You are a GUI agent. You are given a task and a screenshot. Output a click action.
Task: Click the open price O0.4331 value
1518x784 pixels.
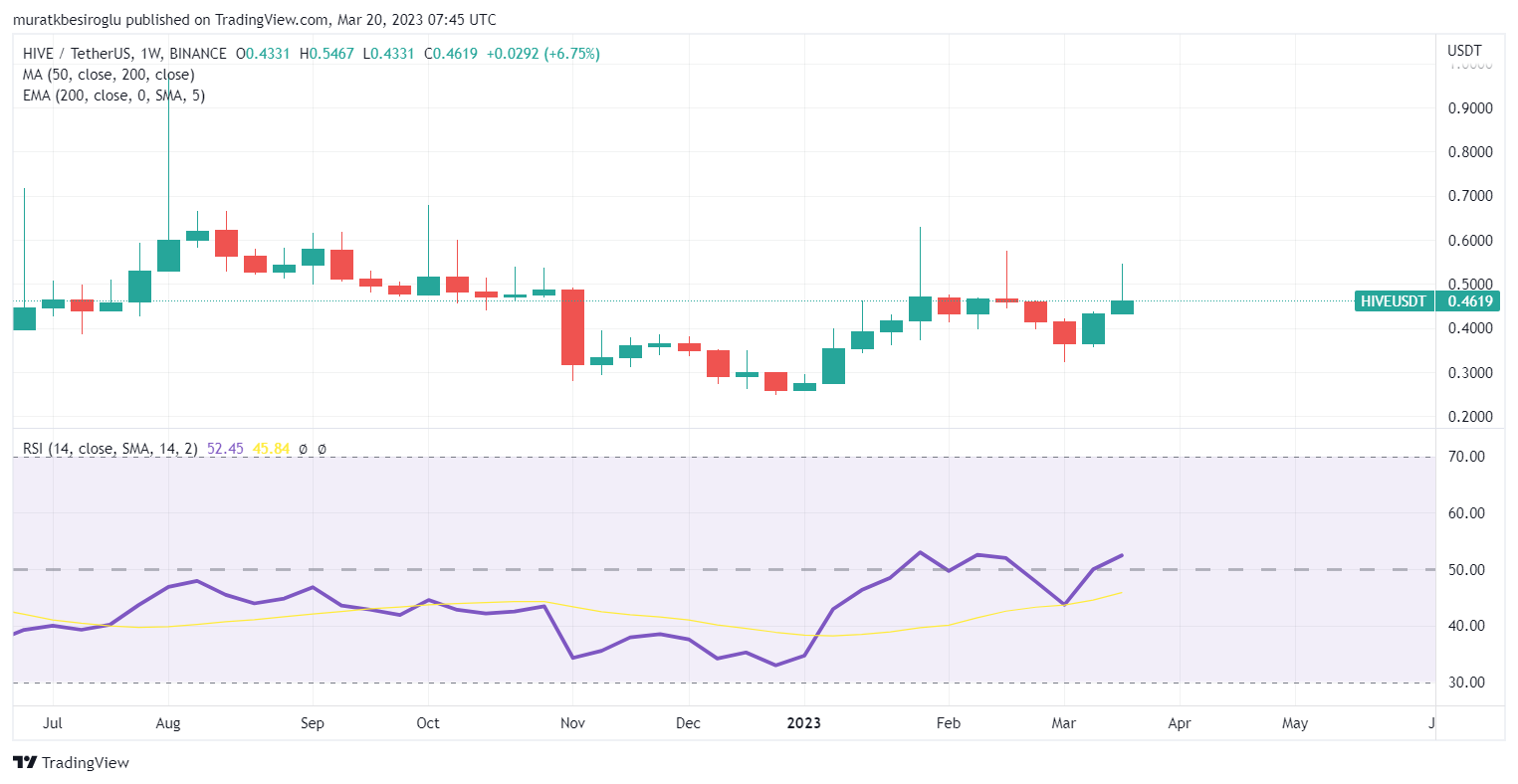pyautogui.click(x=263, y=54)
